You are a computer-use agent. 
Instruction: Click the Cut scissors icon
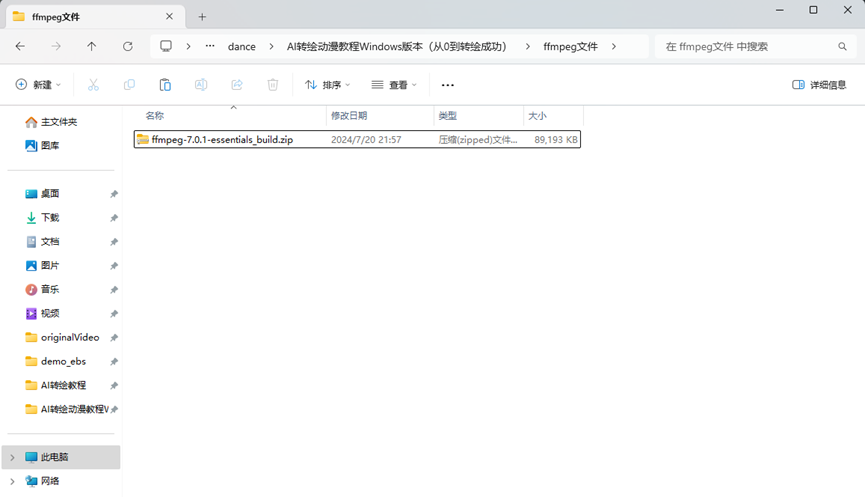coord(93,85)
